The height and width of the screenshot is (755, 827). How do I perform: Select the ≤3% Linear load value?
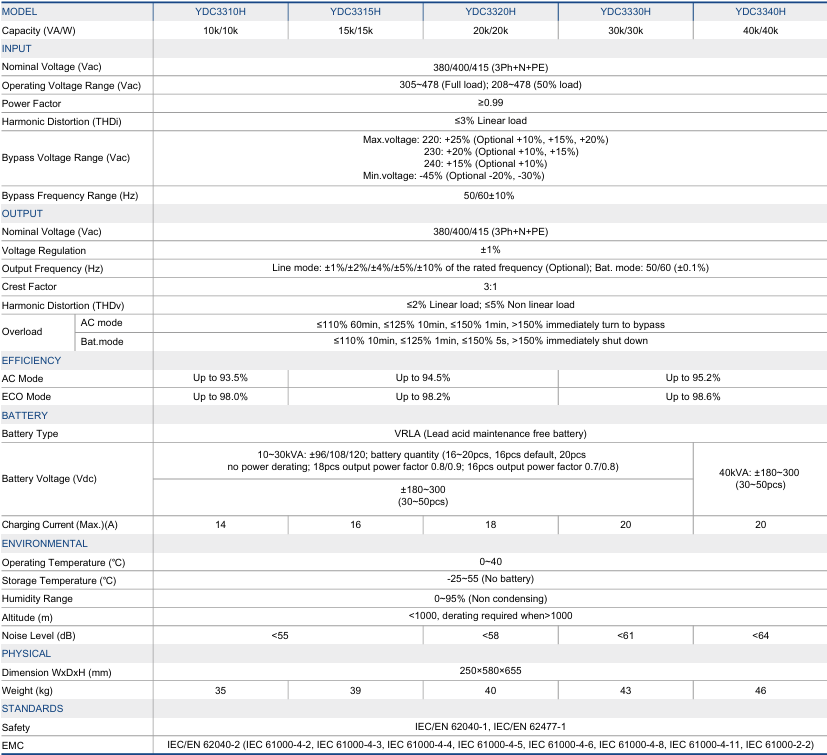point(491,120)
